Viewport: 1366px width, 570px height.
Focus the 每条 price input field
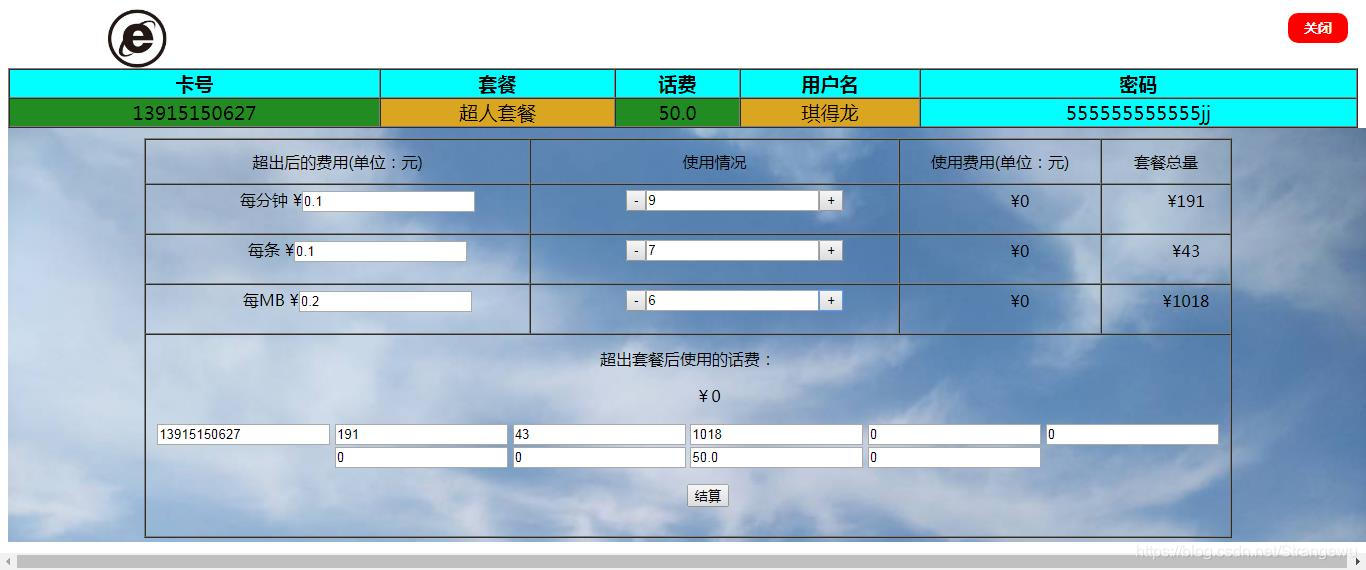[380, 252]
